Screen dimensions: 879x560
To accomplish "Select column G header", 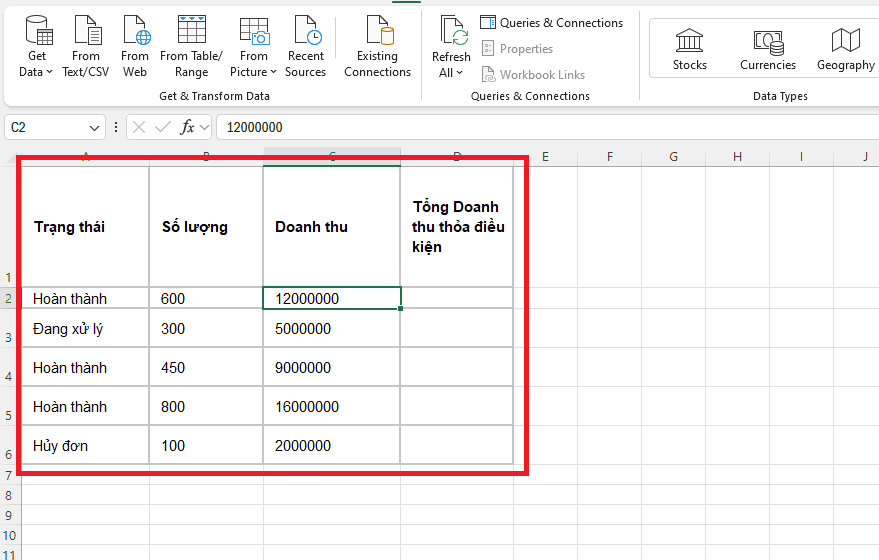I will tap(673, 157).
